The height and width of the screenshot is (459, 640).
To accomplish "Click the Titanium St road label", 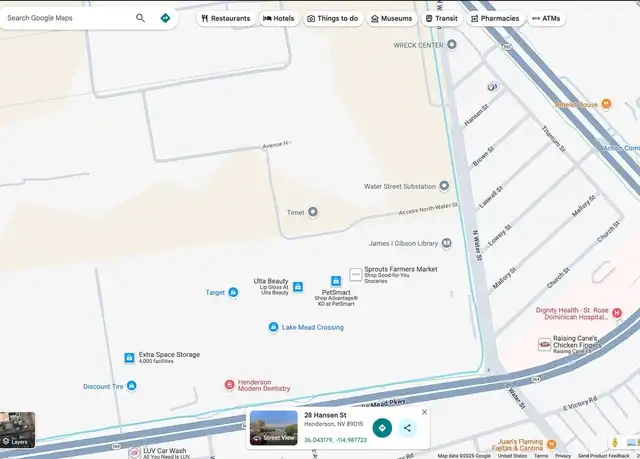I will (553, 139).
